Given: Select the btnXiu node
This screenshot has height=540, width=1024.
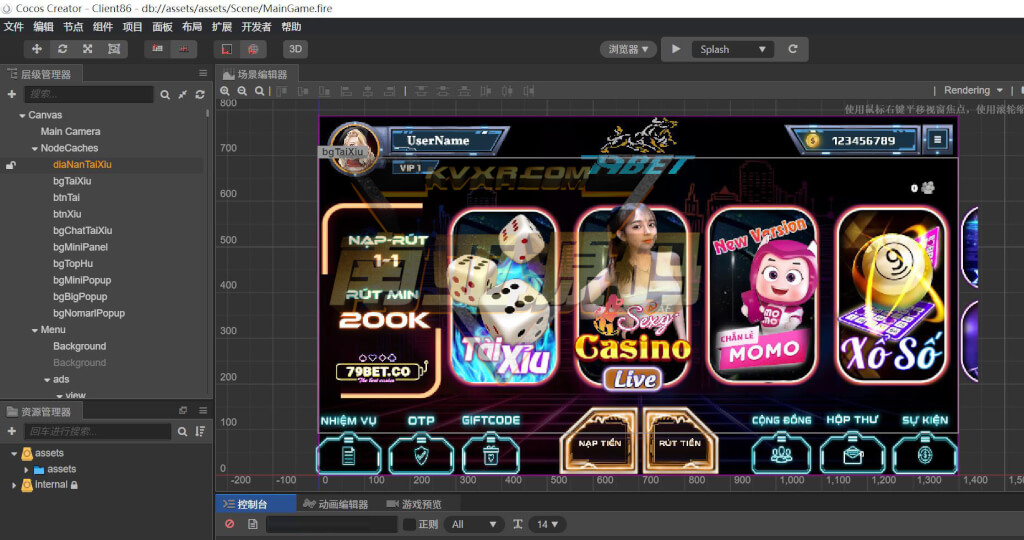Looking at the screenshot, I should pyautogui.click(x=67, y=214).
